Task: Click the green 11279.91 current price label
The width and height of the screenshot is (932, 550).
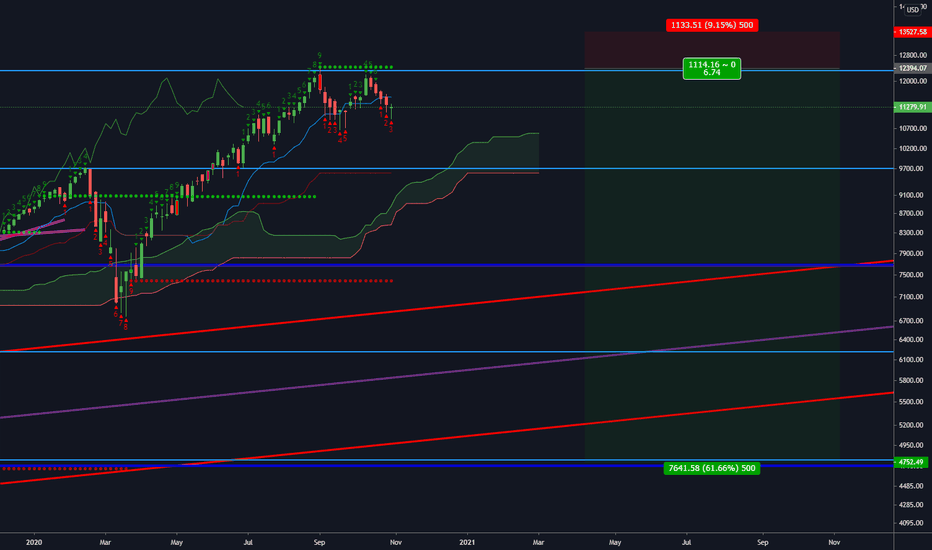Action: [x=912, y=107]
